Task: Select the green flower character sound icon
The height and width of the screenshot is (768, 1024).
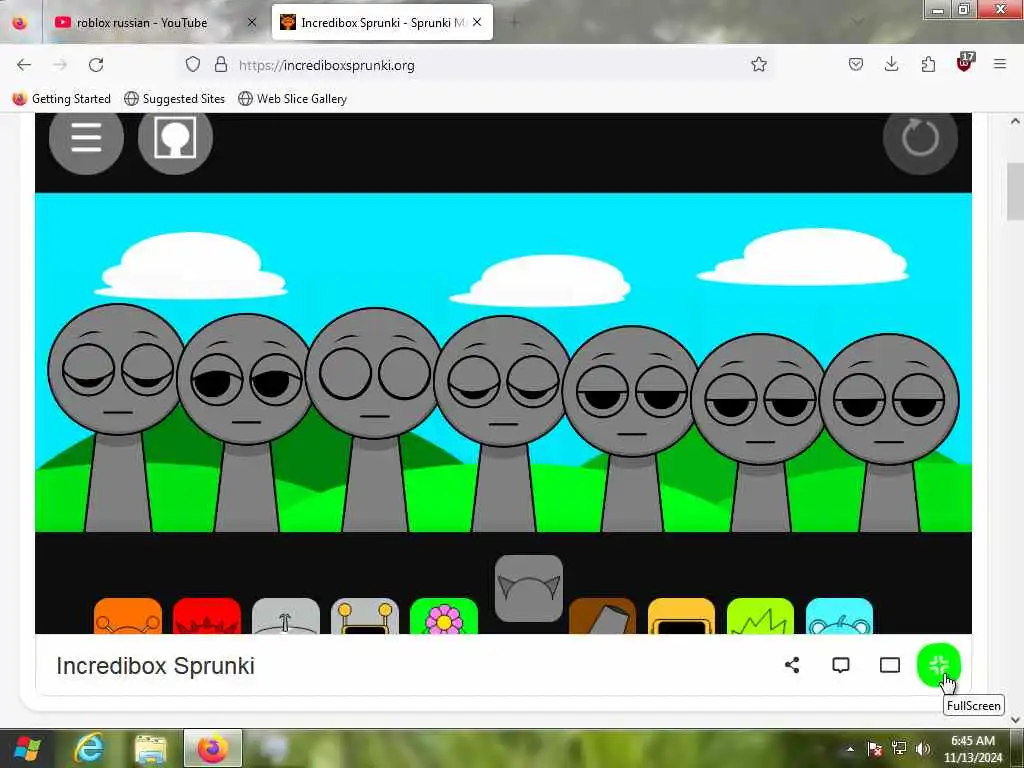Action: click(444, 616)
